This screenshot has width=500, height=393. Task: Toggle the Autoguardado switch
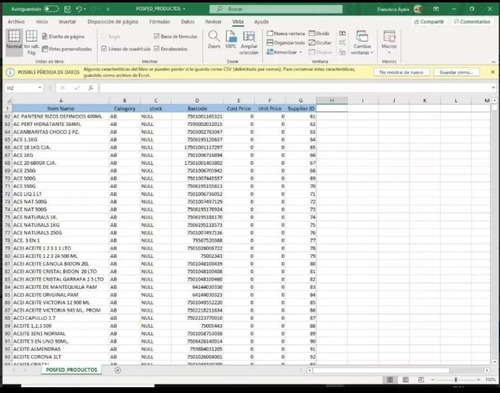[x=51, y=9]
